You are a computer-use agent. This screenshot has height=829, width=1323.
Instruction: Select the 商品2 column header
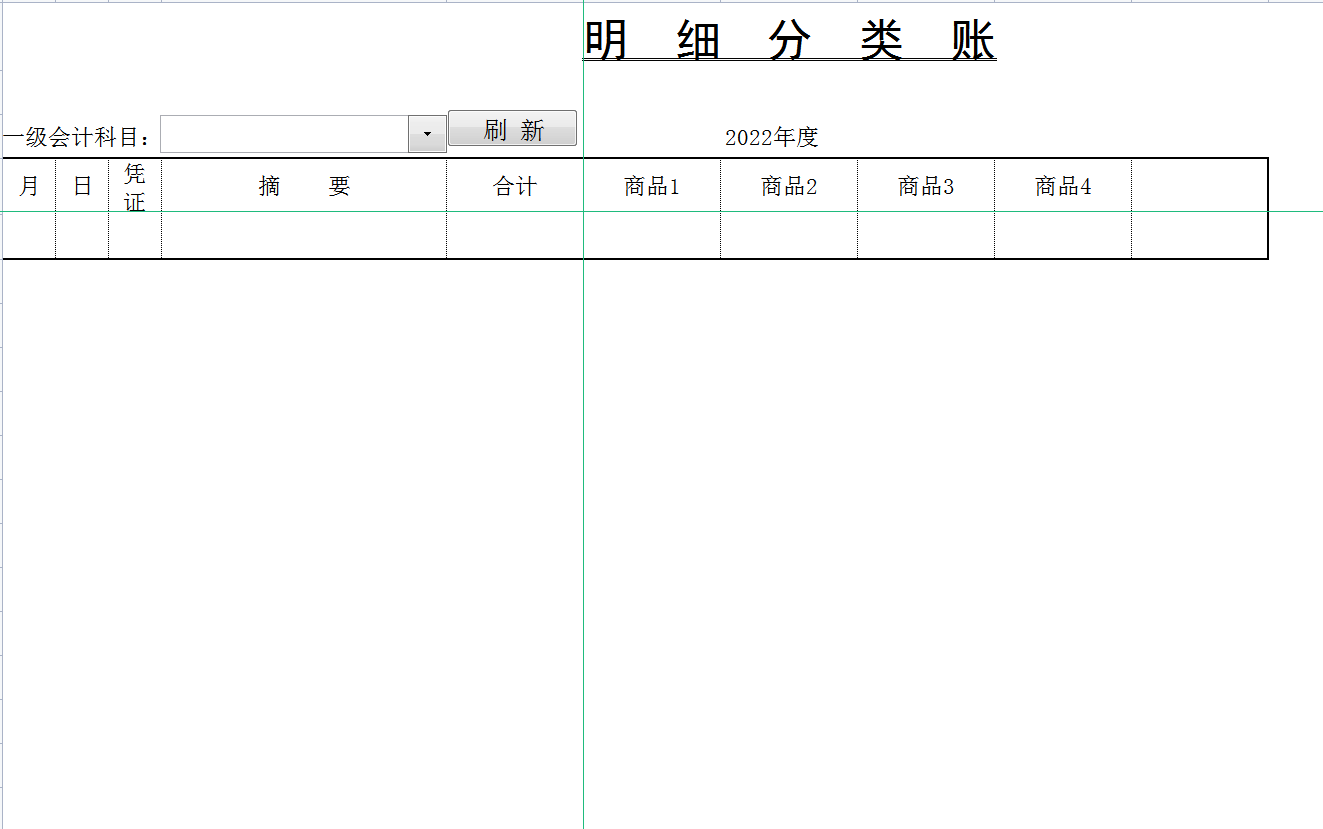[789, 185]
